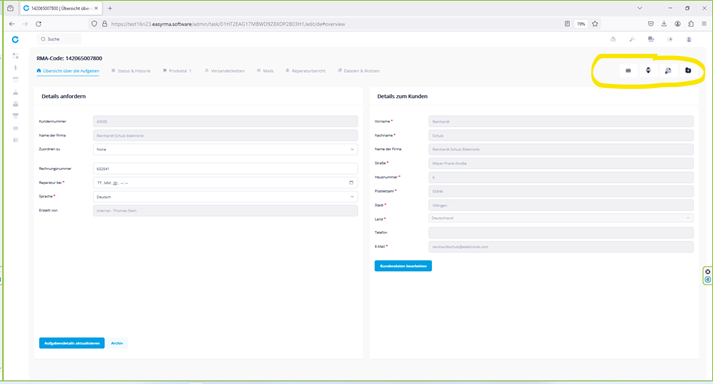
Task: Click the wrench icon in top header
Action: point(632,39)
